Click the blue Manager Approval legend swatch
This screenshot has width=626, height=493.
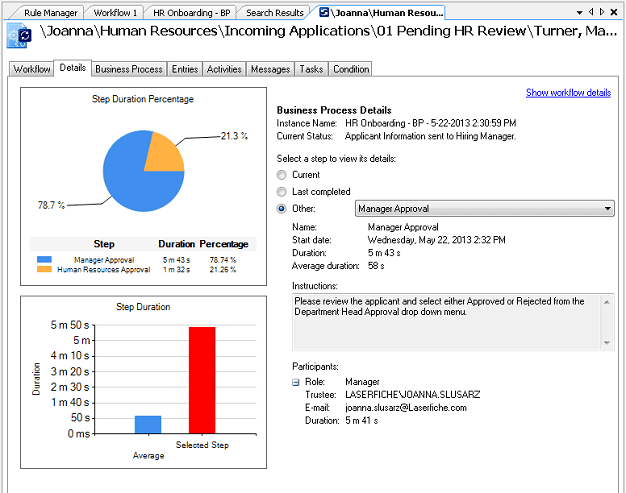[x=44, y=259]
